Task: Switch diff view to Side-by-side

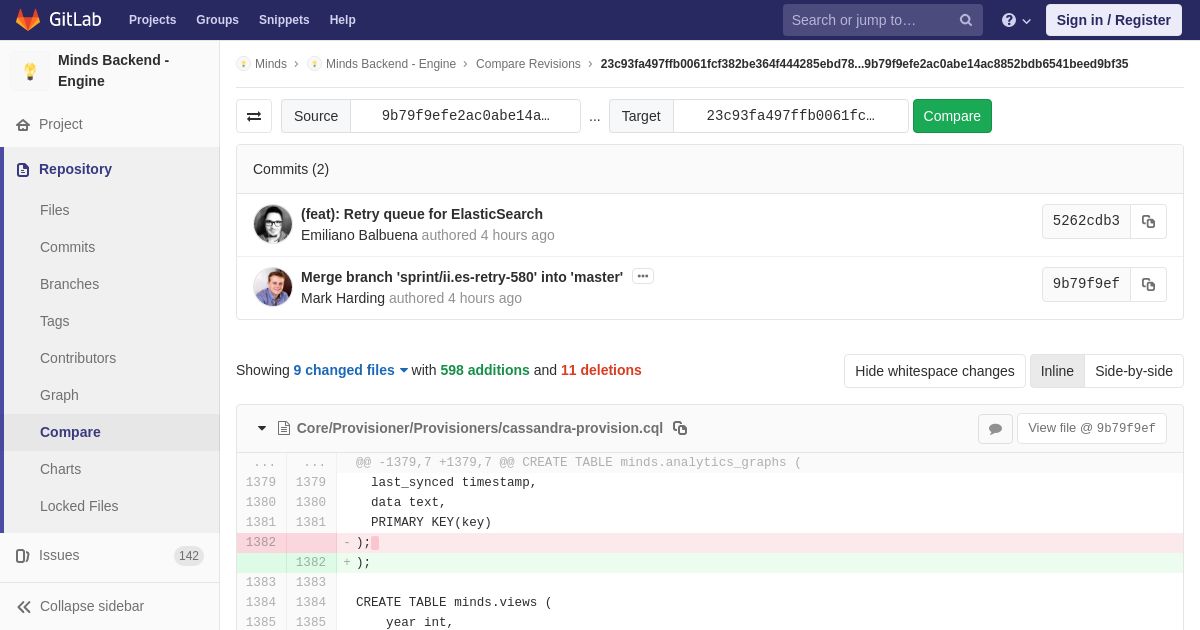Action: pos(1133,371)
